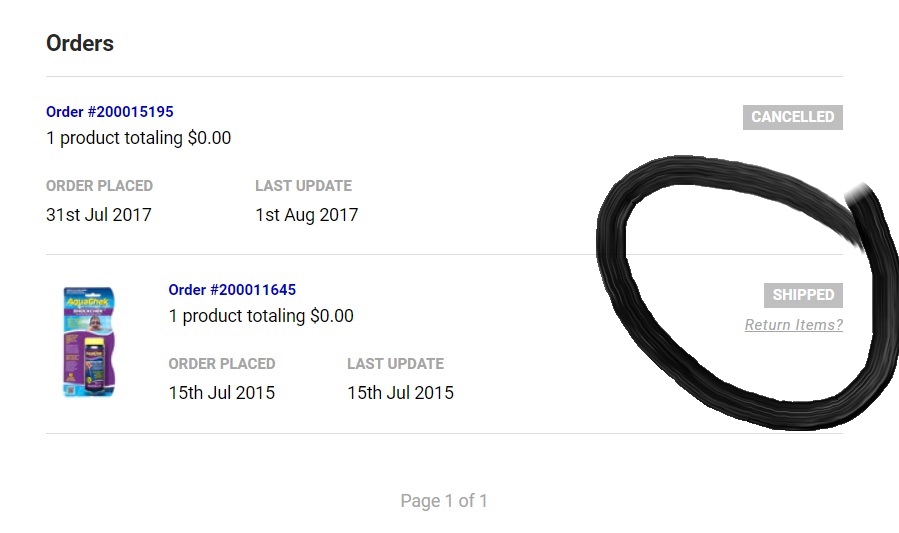
Task: Click the CANCELLED status badge
Action: (x=793, y=117)
